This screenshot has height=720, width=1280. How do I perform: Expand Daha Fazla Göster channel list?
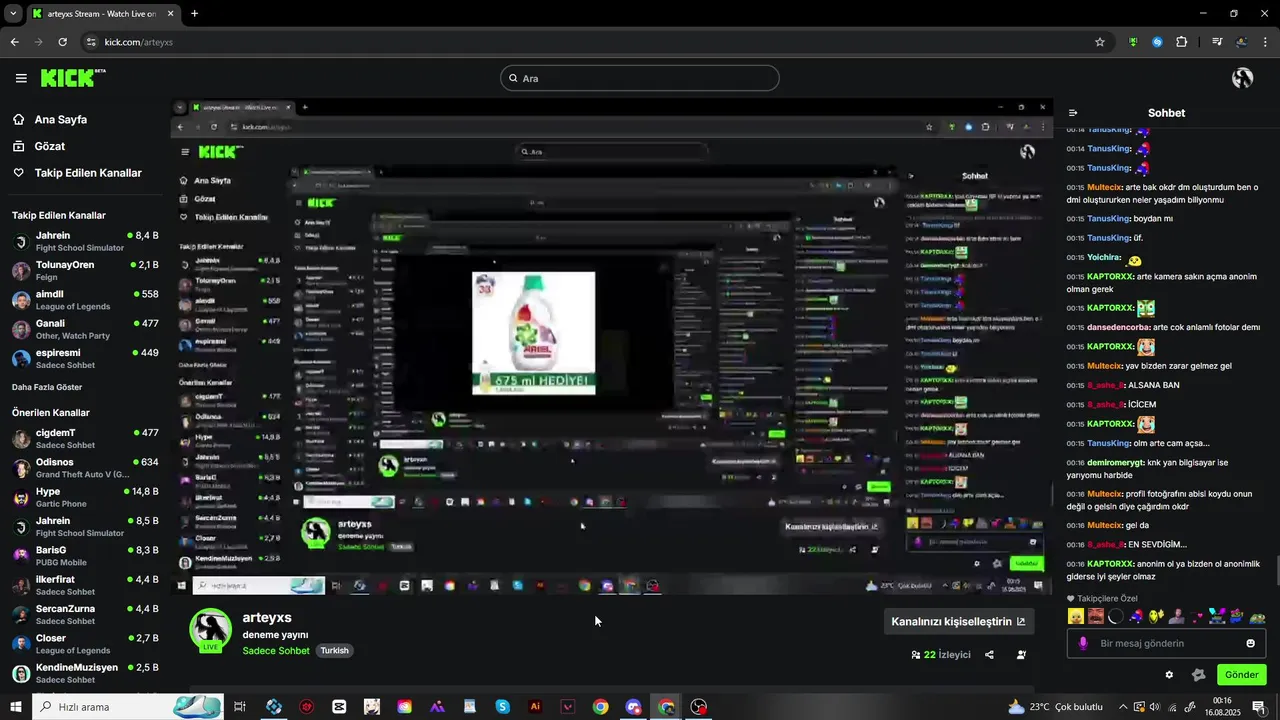[47, 387]
